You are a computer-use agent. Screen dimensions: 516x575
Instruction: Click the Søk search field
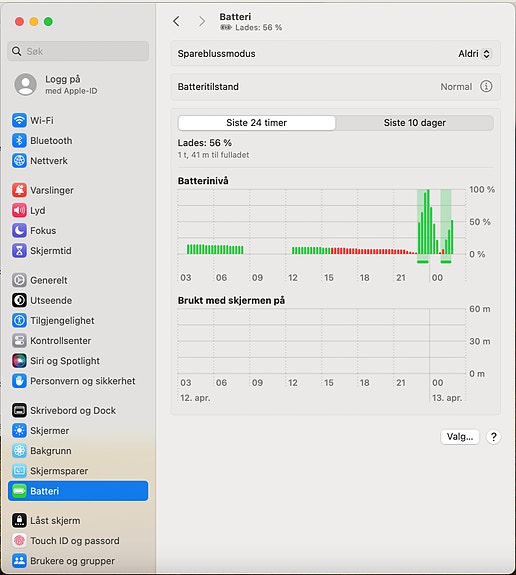78,51
